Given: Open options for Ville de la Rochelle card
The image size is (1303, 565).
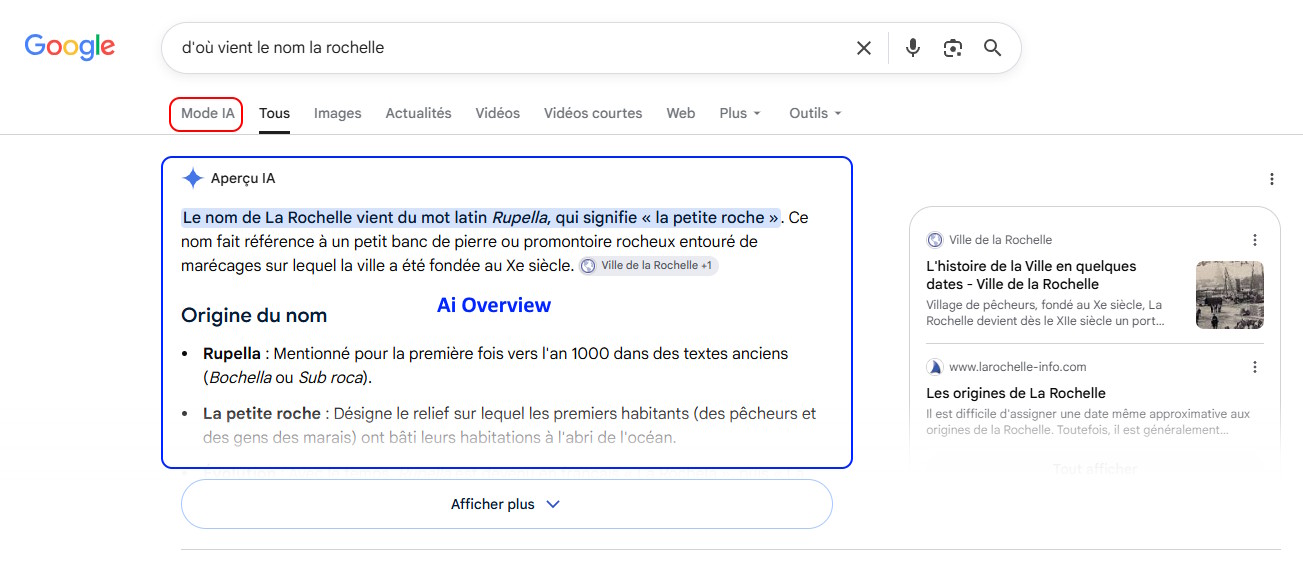Looking at the screenshot, I should pyautogui.click(x=1255, y=240).
